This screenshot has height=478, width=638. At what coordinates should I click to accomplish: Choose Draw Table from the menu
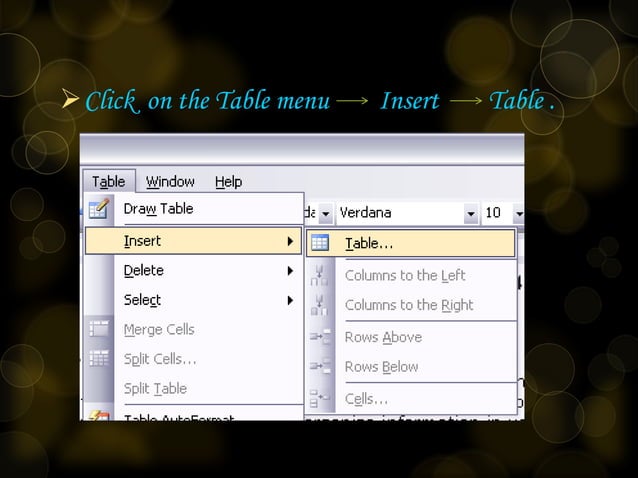click(194, 209)
